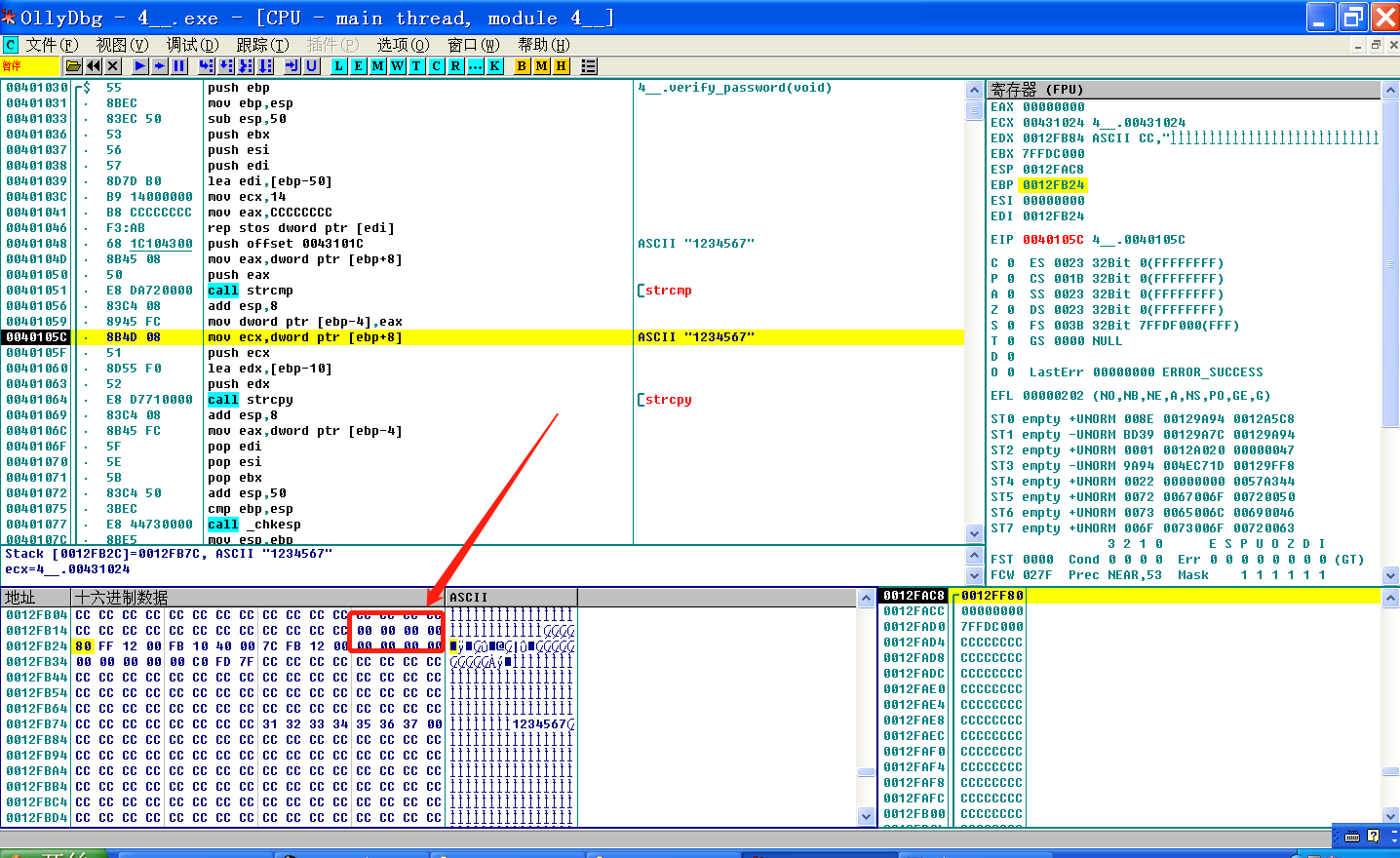Open the Log window with L button
Viewport: 1400px width, 858px height.
click(338, 66)
